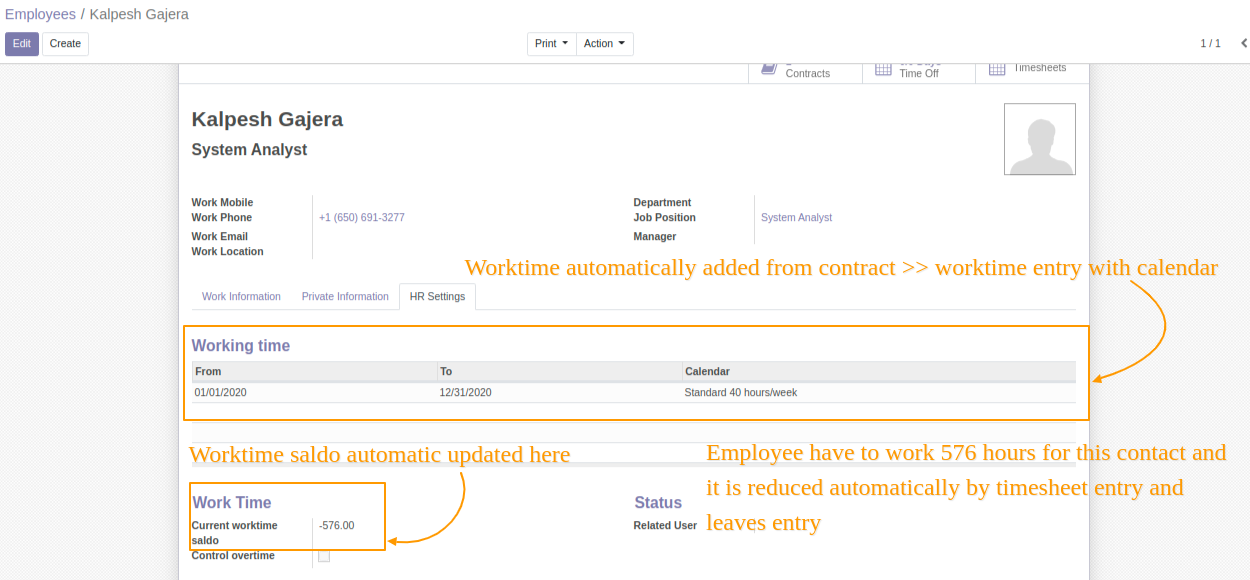Viewport: 1250px width, 580px height.
Task: Click the employee photo placeholder
Action: point(1040,140)
